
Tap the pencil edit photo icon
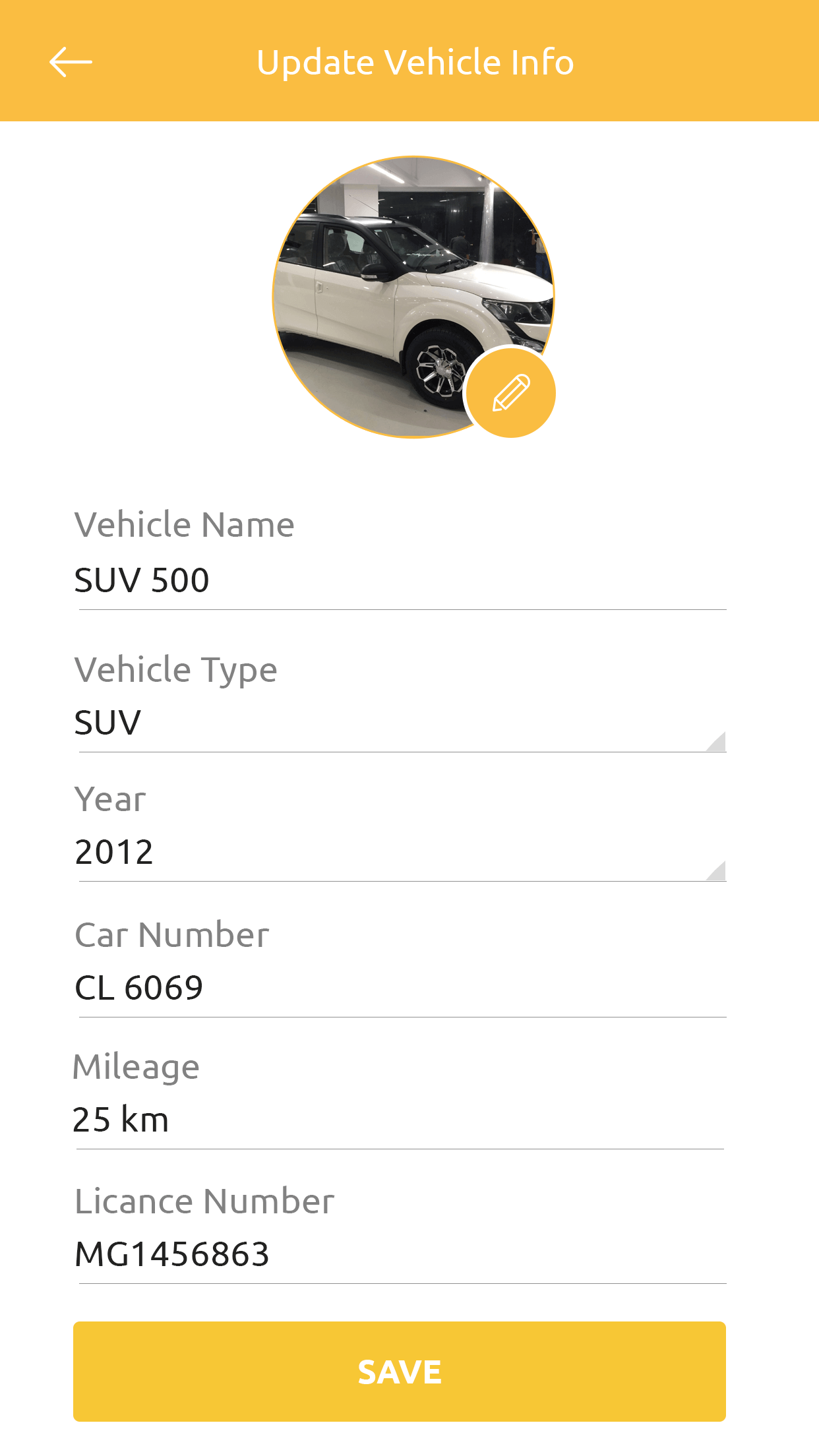(x=511, y=393)
